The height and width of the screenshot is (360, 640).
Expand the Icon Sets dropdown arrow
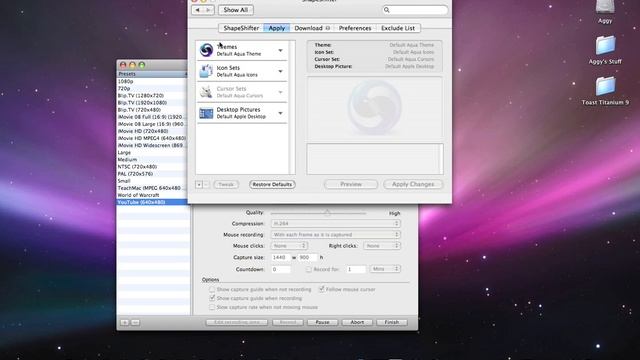280,71
